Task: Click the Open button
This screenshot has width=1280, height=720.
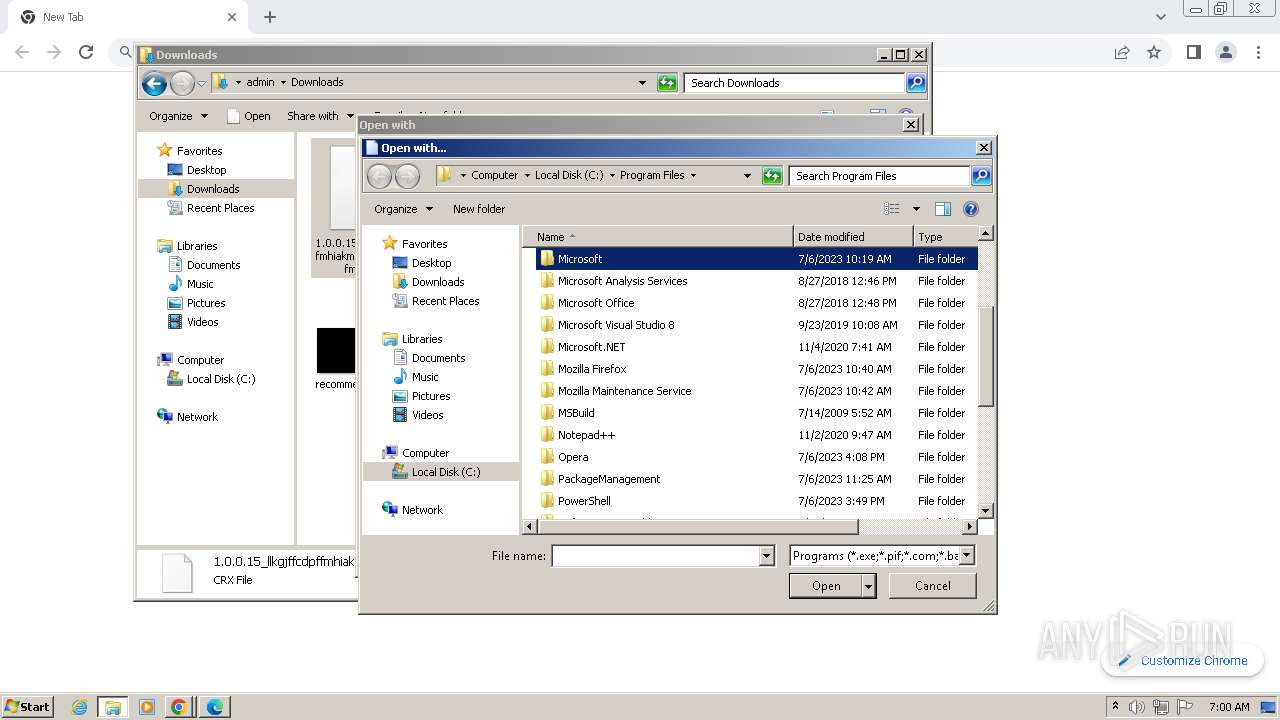Action: click(825, 586)
